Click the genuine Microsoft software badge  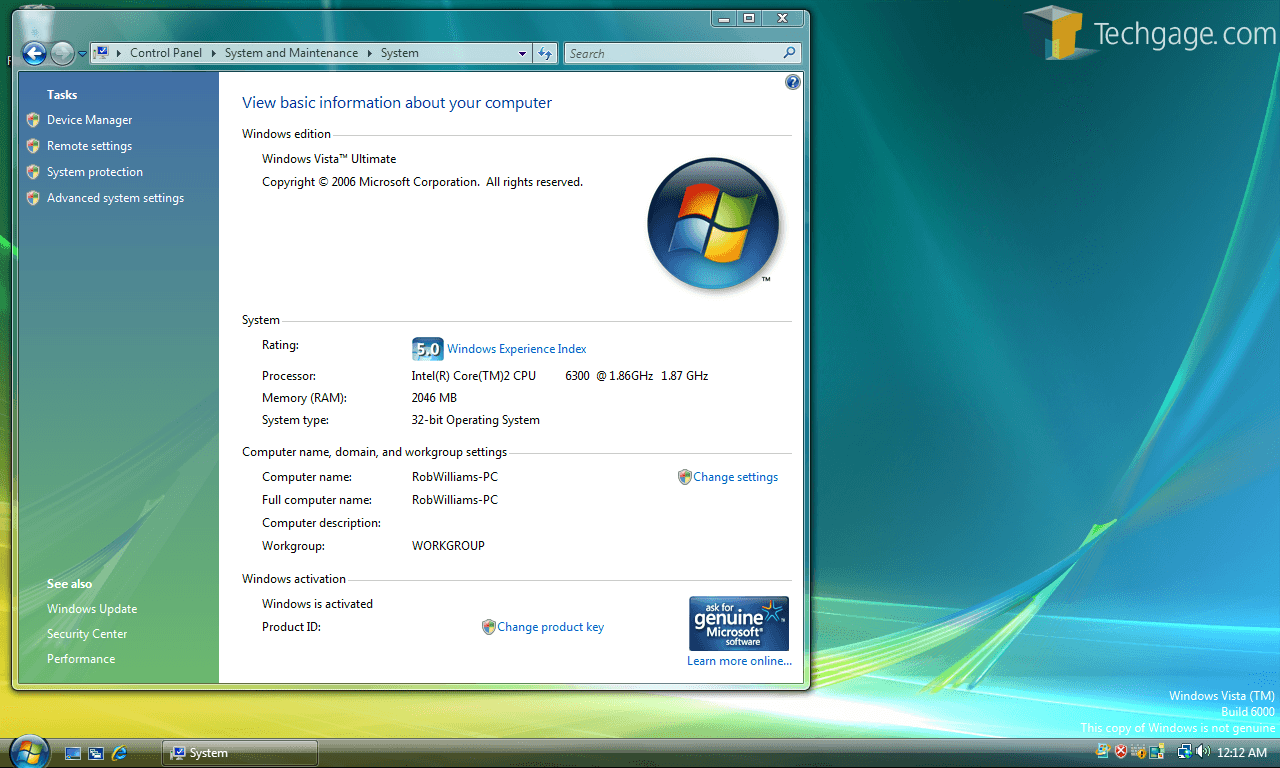point(739,624)
